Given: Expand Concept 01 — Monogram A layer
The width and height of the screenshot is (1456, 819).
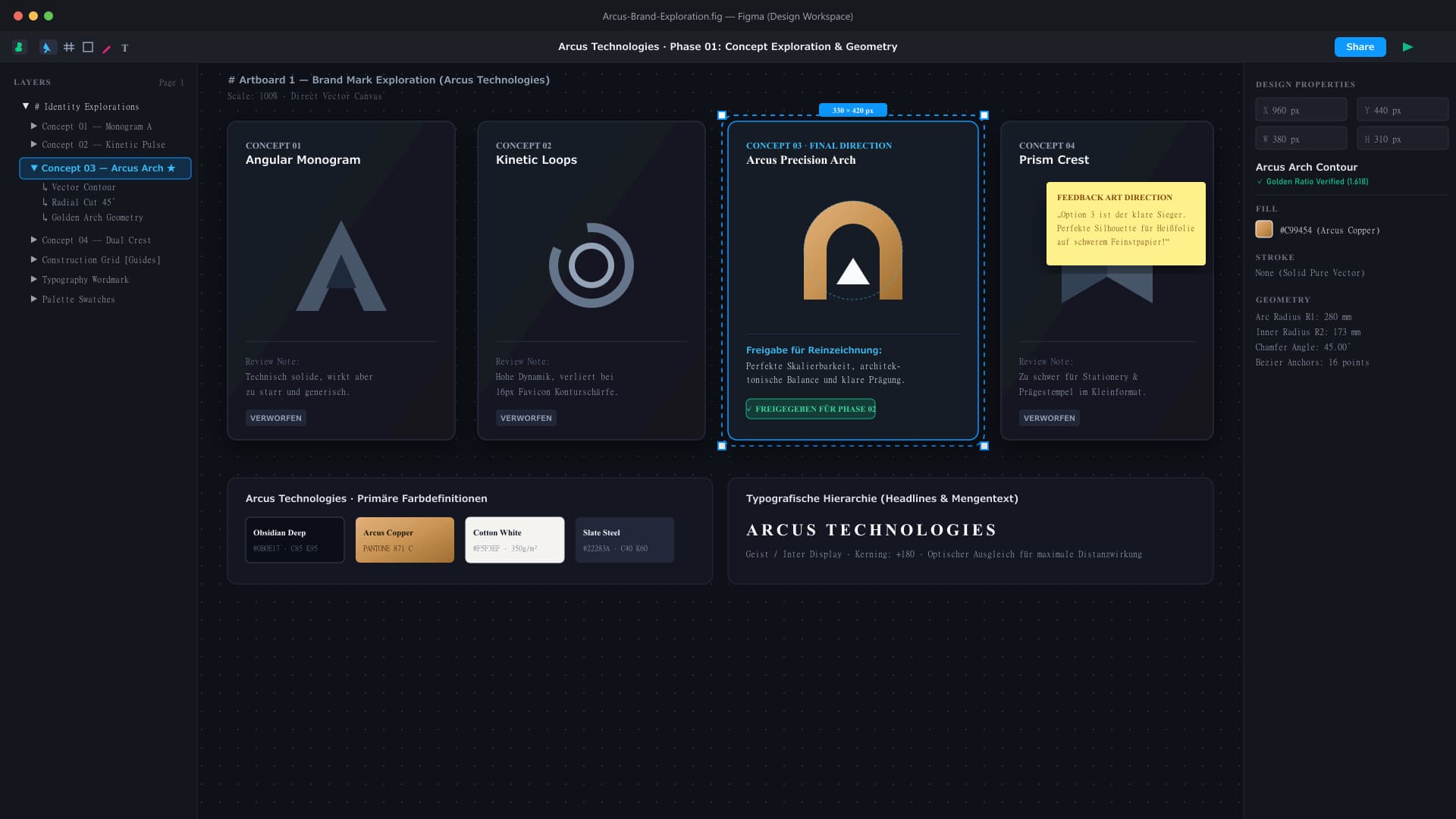Looking at the screenshot, I should [x=33, y=126].
